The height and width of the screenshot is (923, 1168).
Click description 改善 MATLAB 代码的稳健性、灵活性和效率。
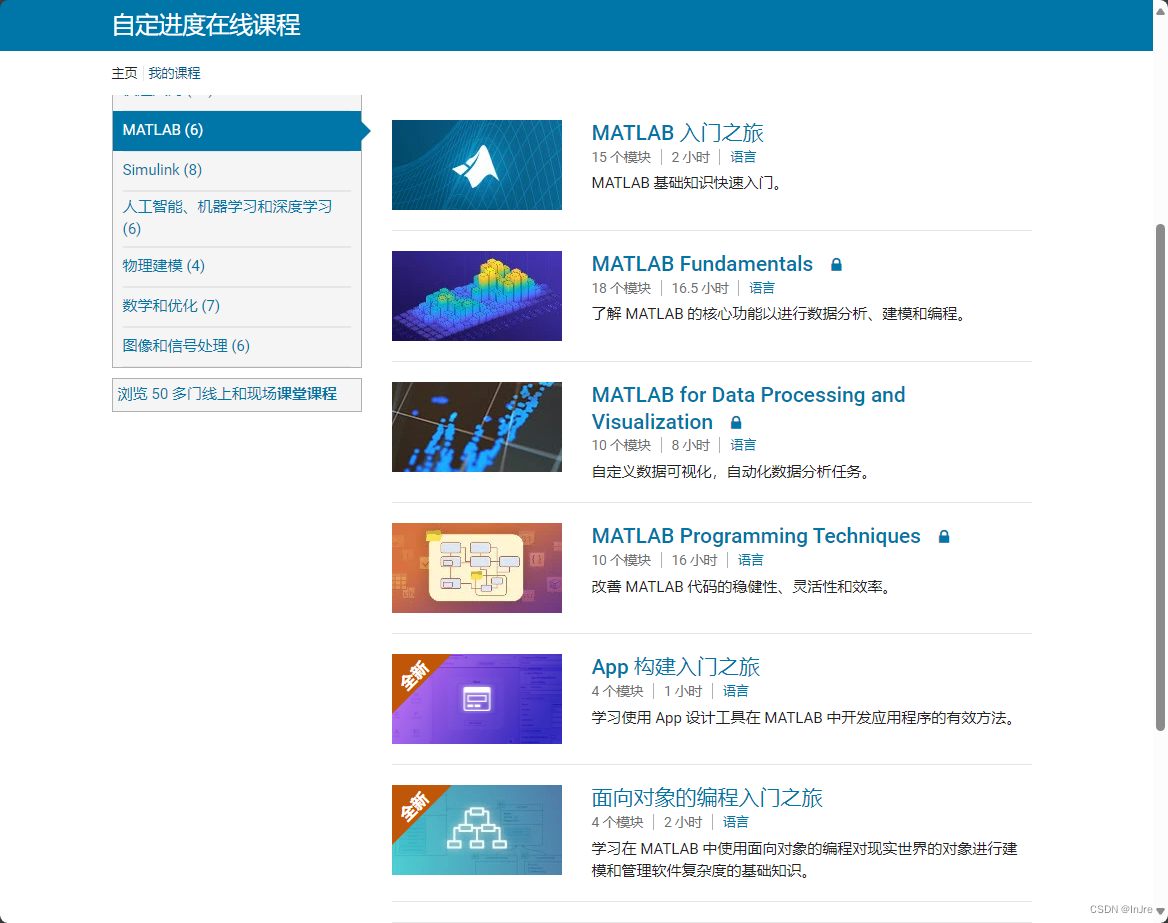coord(742,587)
